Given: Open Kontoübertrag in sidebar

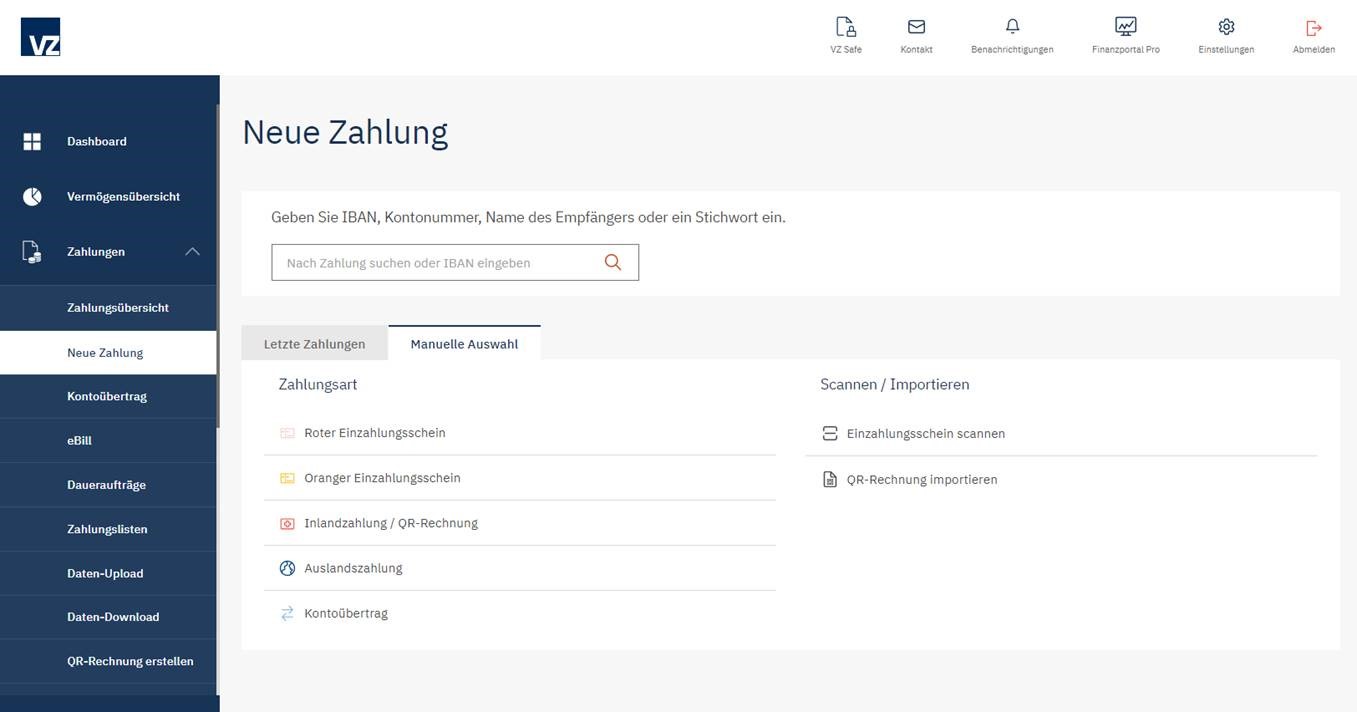Looking at the screenshot, I should [108, 397].
